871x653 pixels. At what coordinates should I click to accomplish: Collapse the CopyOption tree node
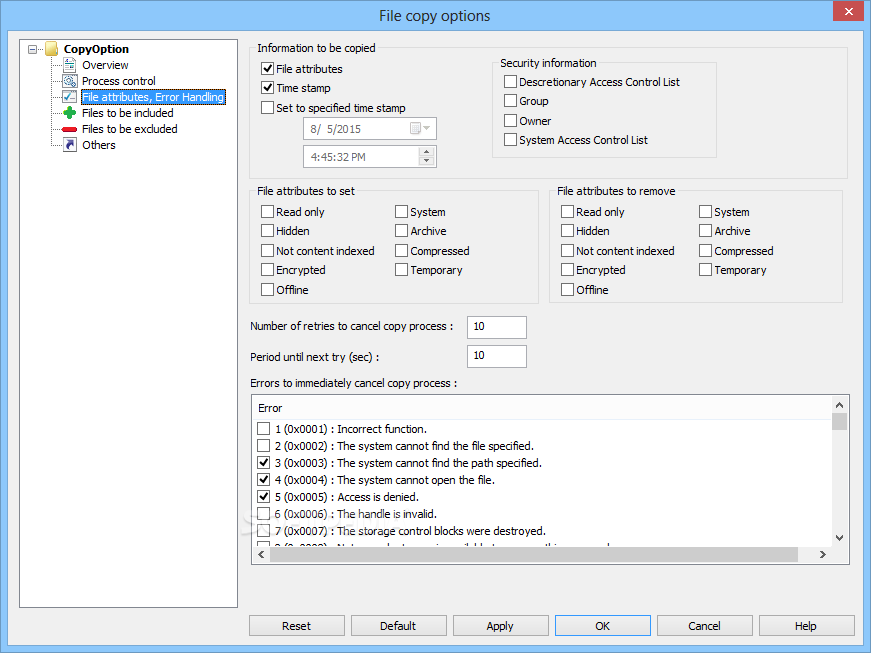33,49
